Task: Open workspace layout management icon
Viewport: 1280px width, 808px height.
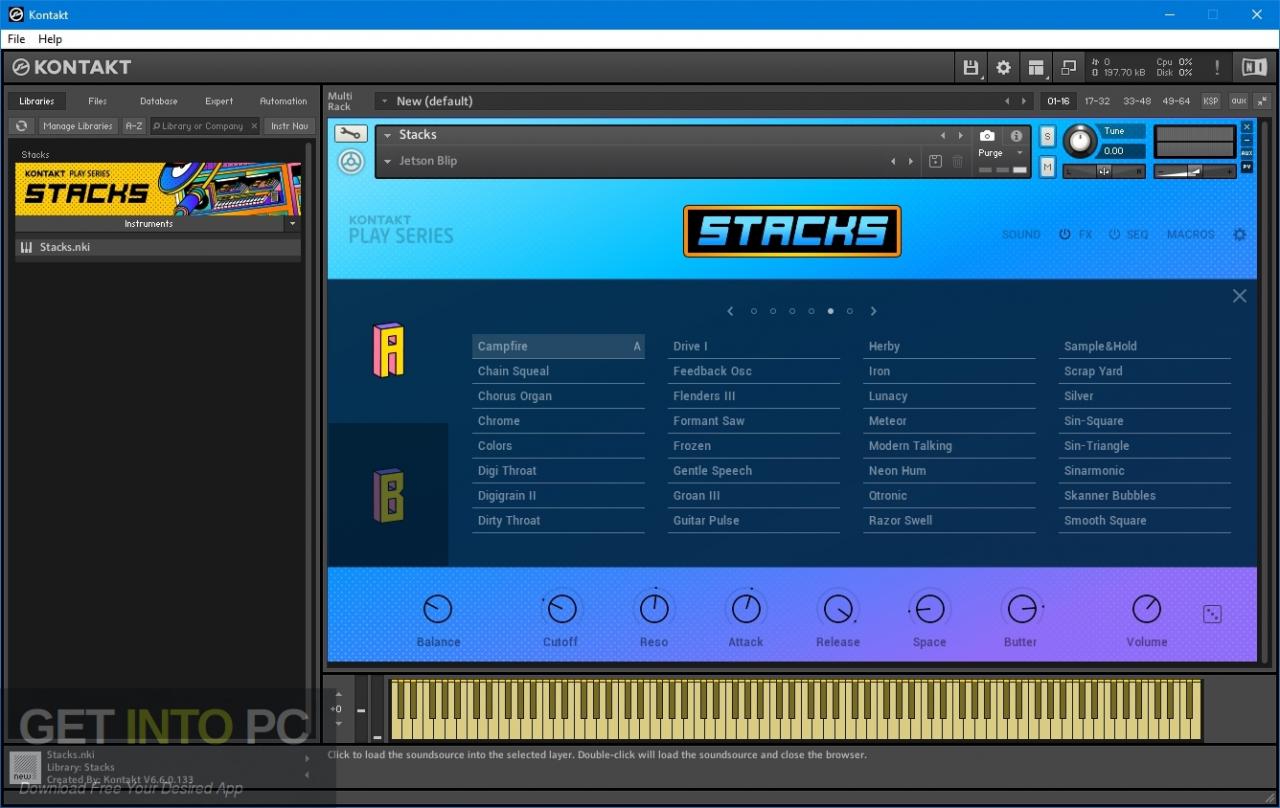Action: pos(1036,68)
